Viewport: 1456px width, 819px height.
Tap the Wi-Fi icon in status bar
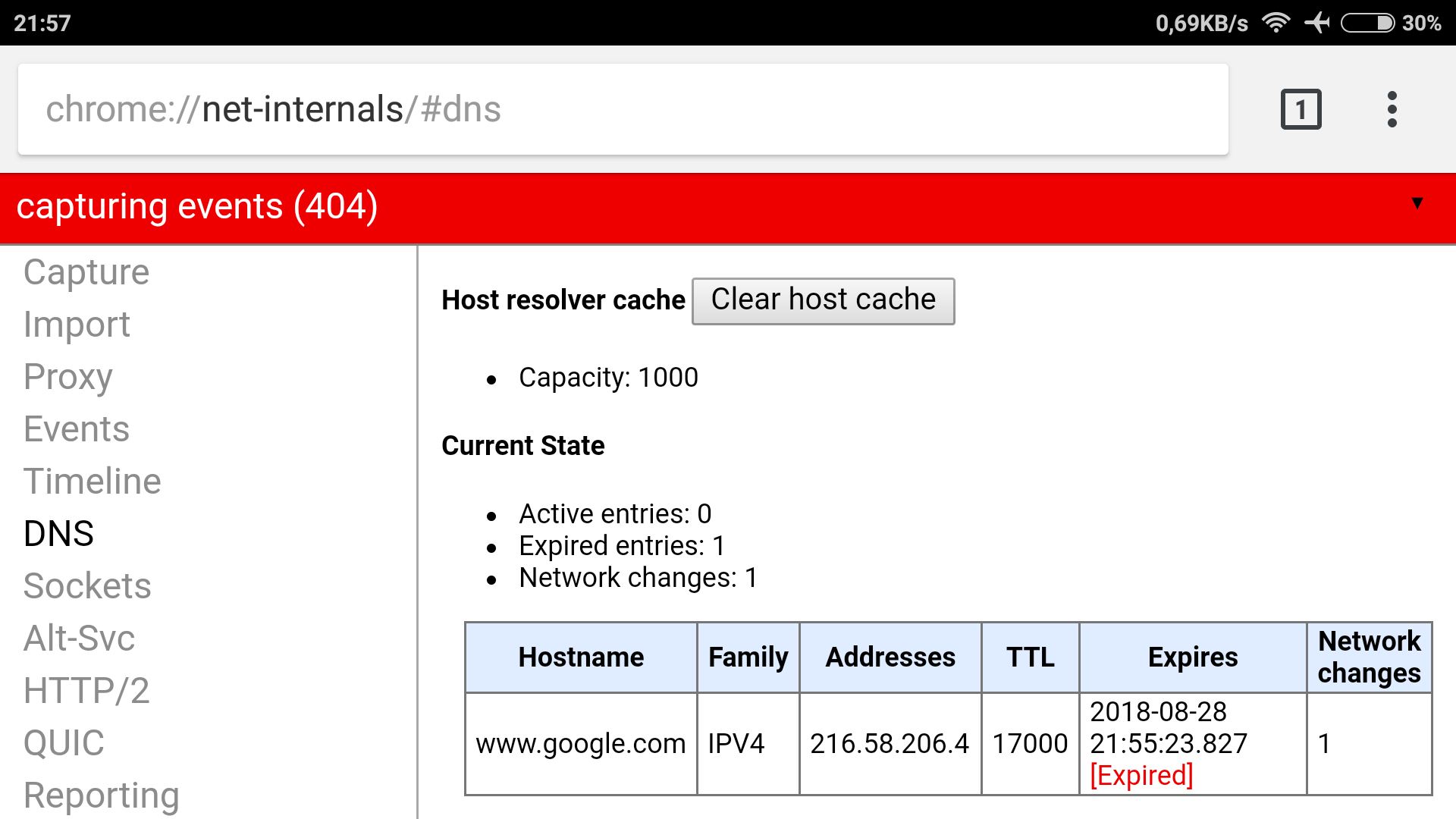pos(1276,23)
